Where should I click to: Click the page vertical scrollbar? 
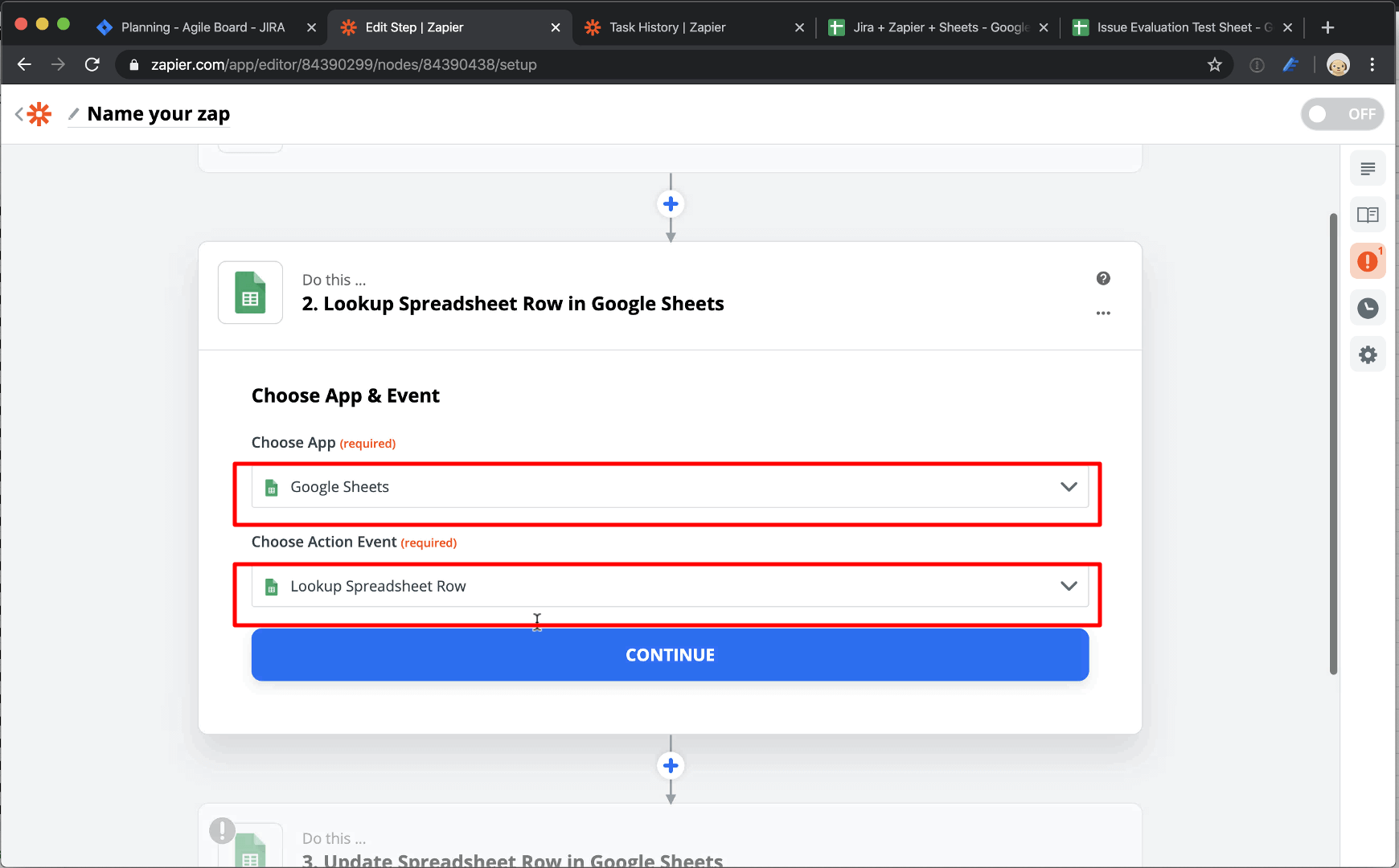pyautogui.click(x=1333, y=444)
